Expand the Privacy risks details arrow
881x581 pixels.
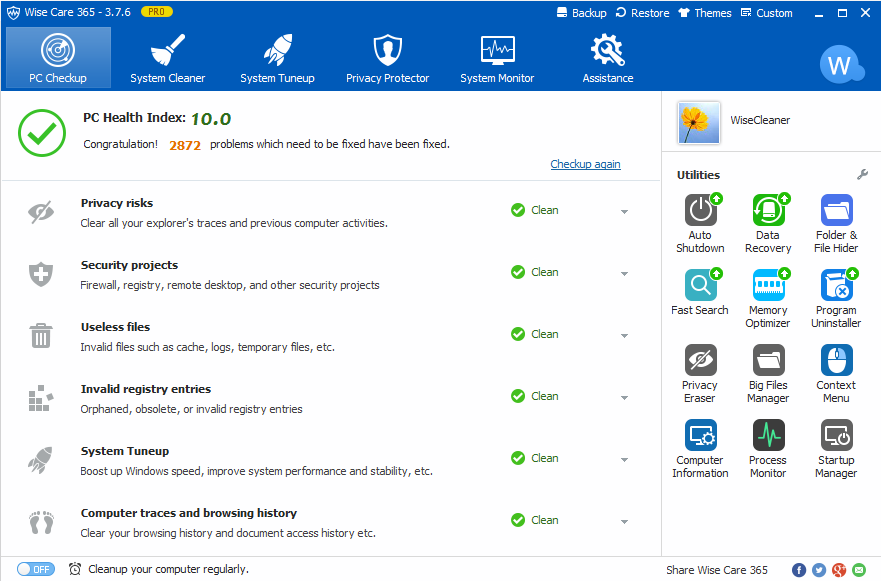pyautogui.click(x=624, y=211)
